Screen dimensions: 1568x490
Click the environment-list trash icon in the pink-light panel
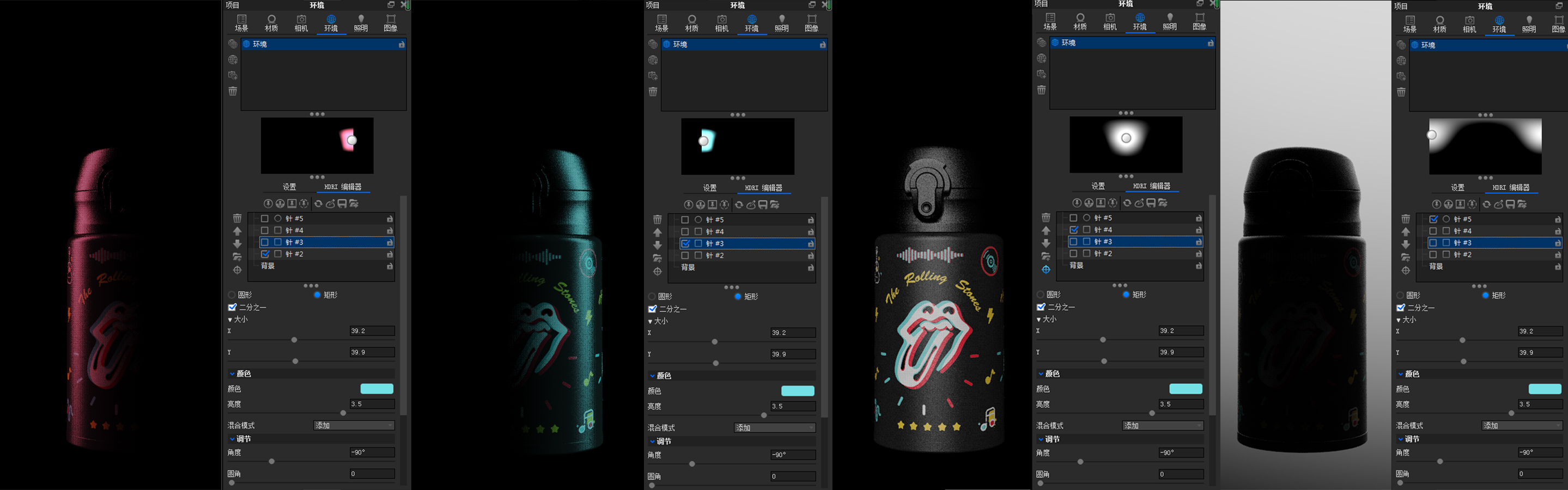[233, 91]
